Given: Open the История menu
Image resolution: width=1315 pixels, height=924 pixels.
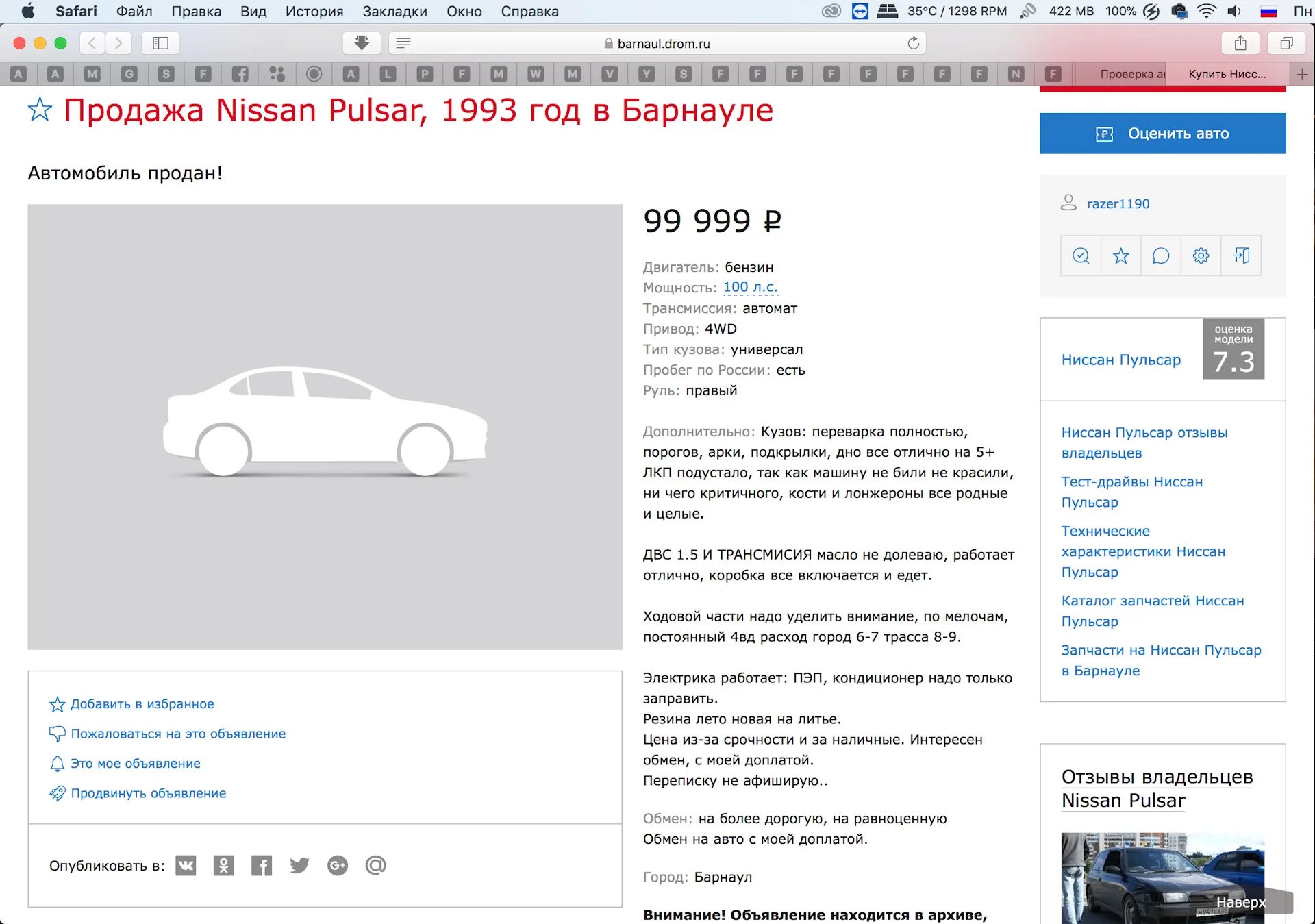Looking at the screenshot, I should [314, 11].
